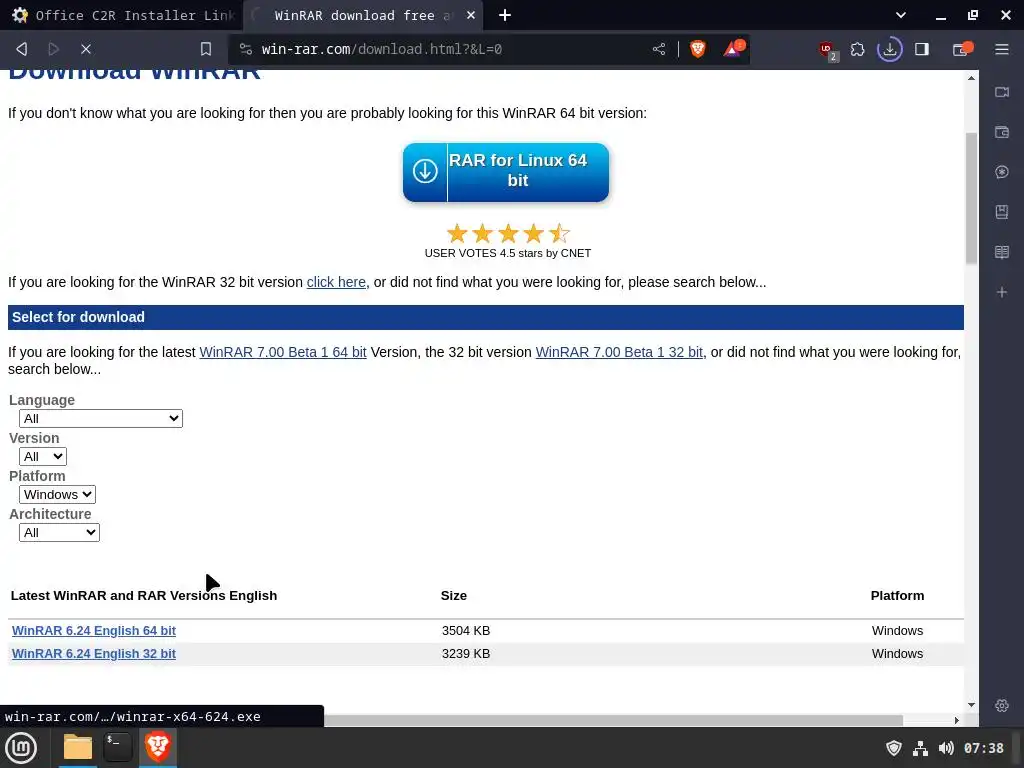Open the extensions puzzle-piece menu
Viewport: 1024px width, 768px height.
click(x=857, y=49)
